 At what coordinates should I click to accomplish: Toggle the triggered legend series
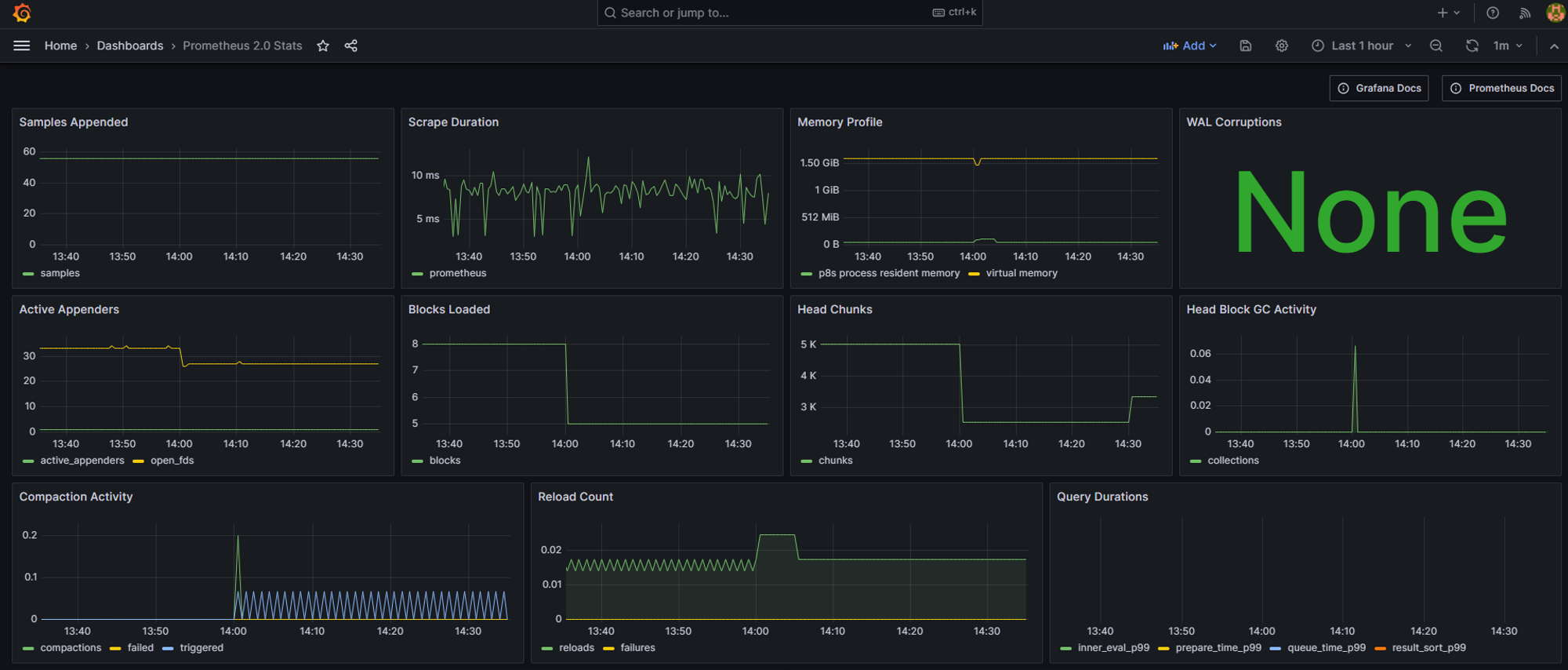[201, 648]
